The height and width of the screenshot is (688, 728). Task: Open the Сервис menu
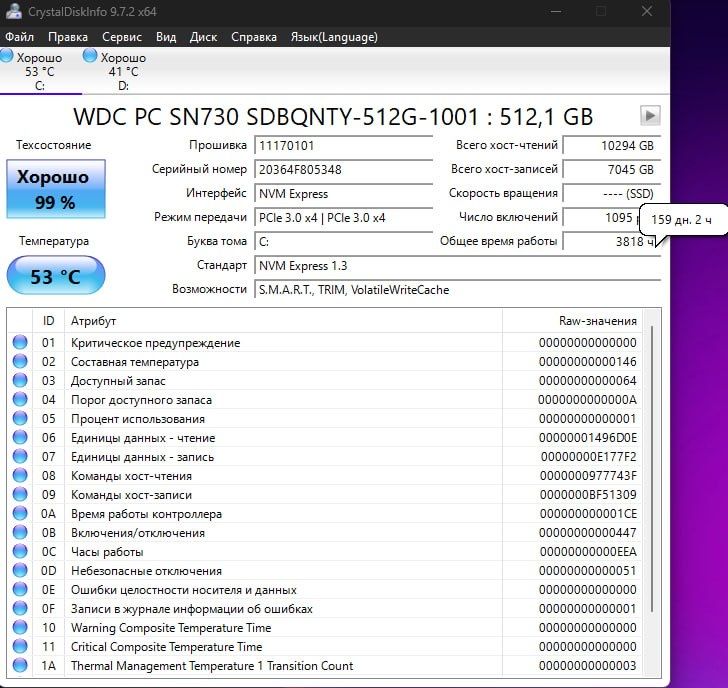click(x=122, y=37)
